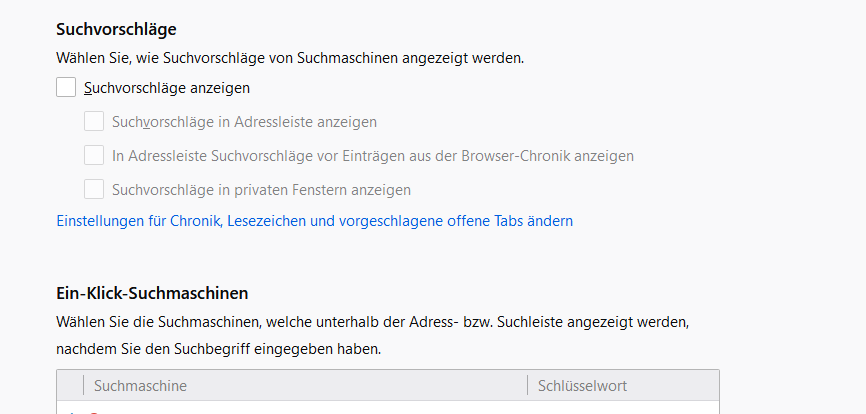Click the label mentioning 'Browser-Chronik anzeigen'

click(372, 156)
